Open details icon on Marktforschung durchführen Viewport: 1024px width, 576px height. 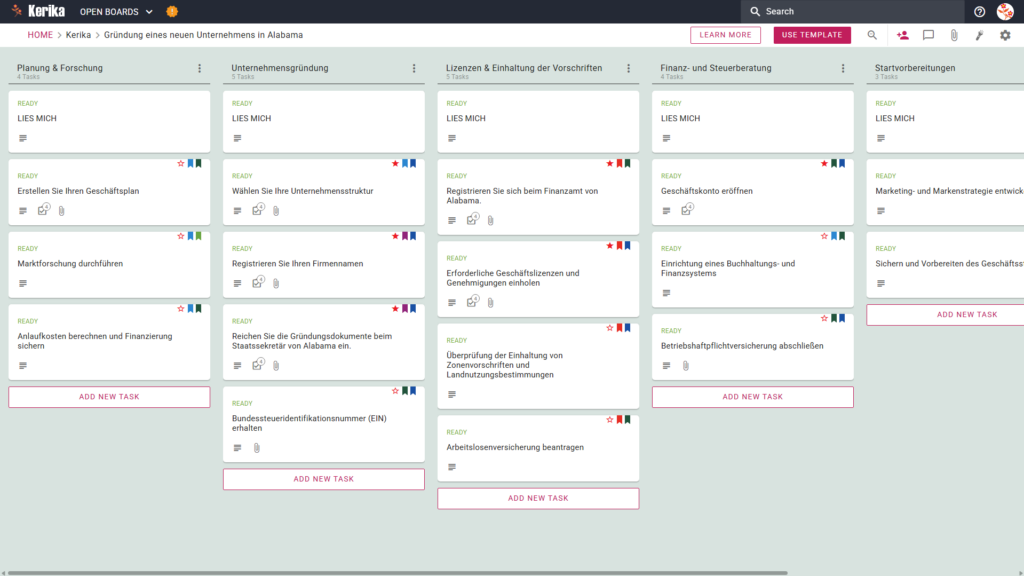23,283
